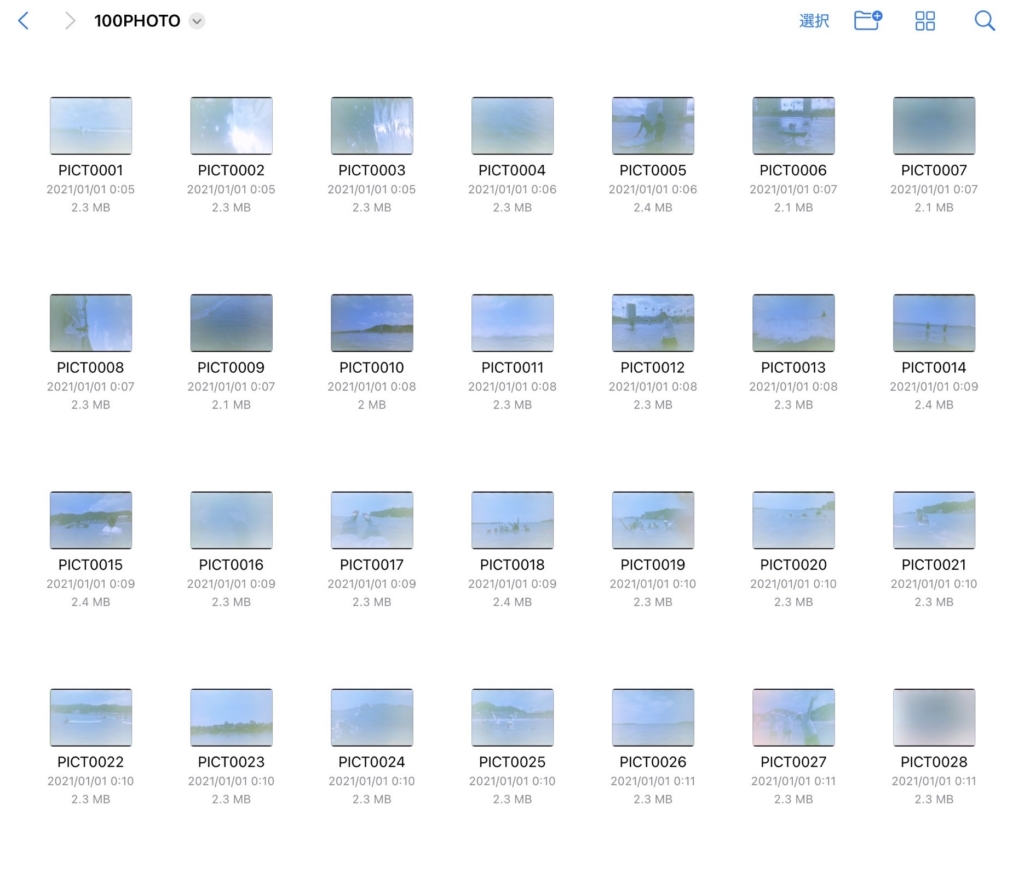Viewport: 1024px width, 883px height.
Task: Select the file name text PICT0025
Action: coord(513,762)
